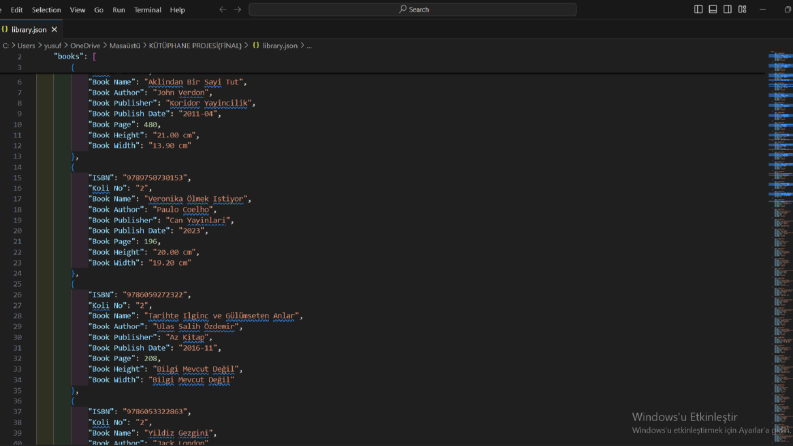Click inside the top Search command box
Viewport: 793px width, 446px height.
point(413,10)
